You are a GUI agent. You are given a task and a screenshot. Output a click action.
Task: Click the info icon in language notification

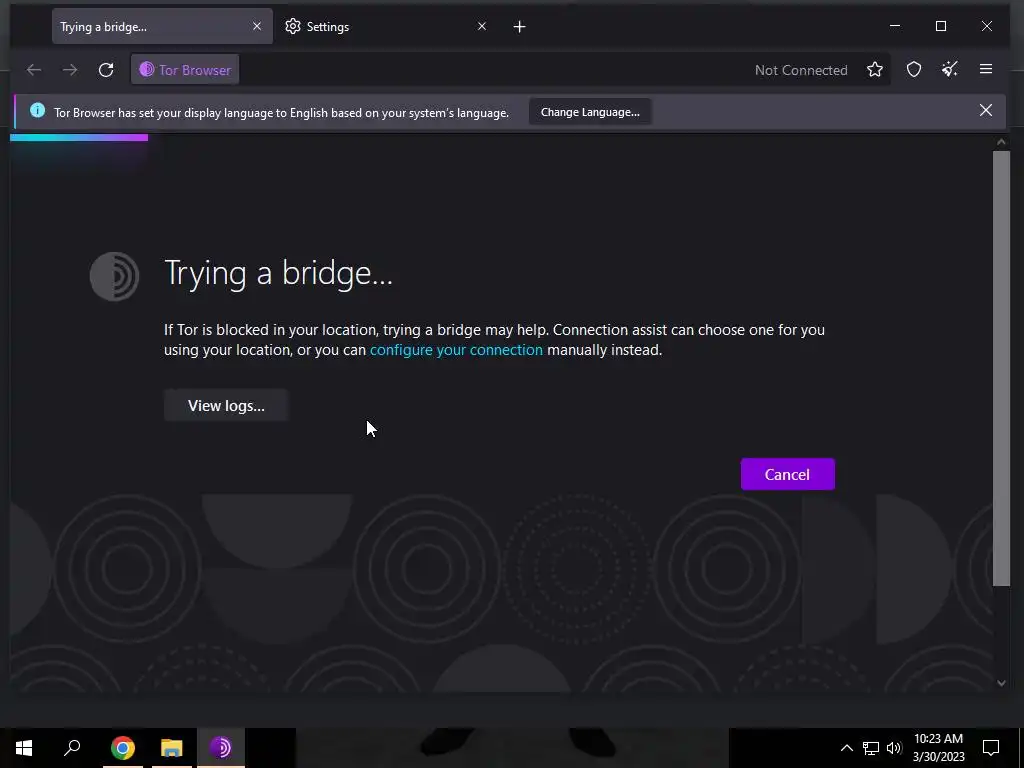tap(37, 110)
